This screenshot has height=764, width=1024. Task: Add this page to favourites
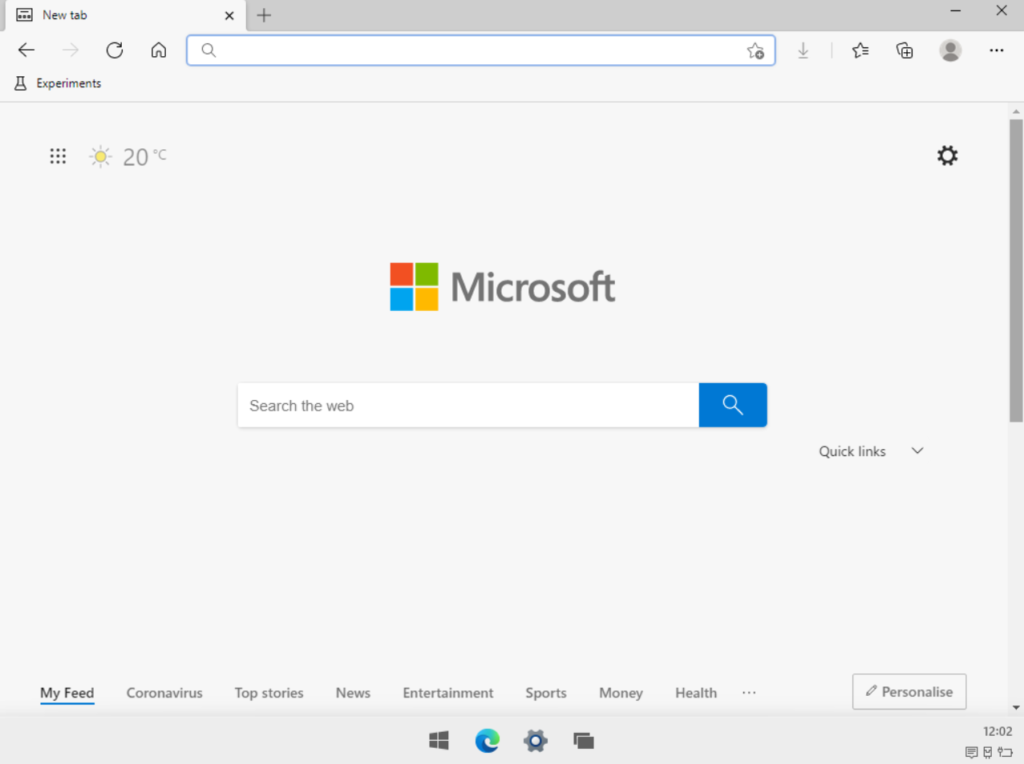click(x=757, y=50)
